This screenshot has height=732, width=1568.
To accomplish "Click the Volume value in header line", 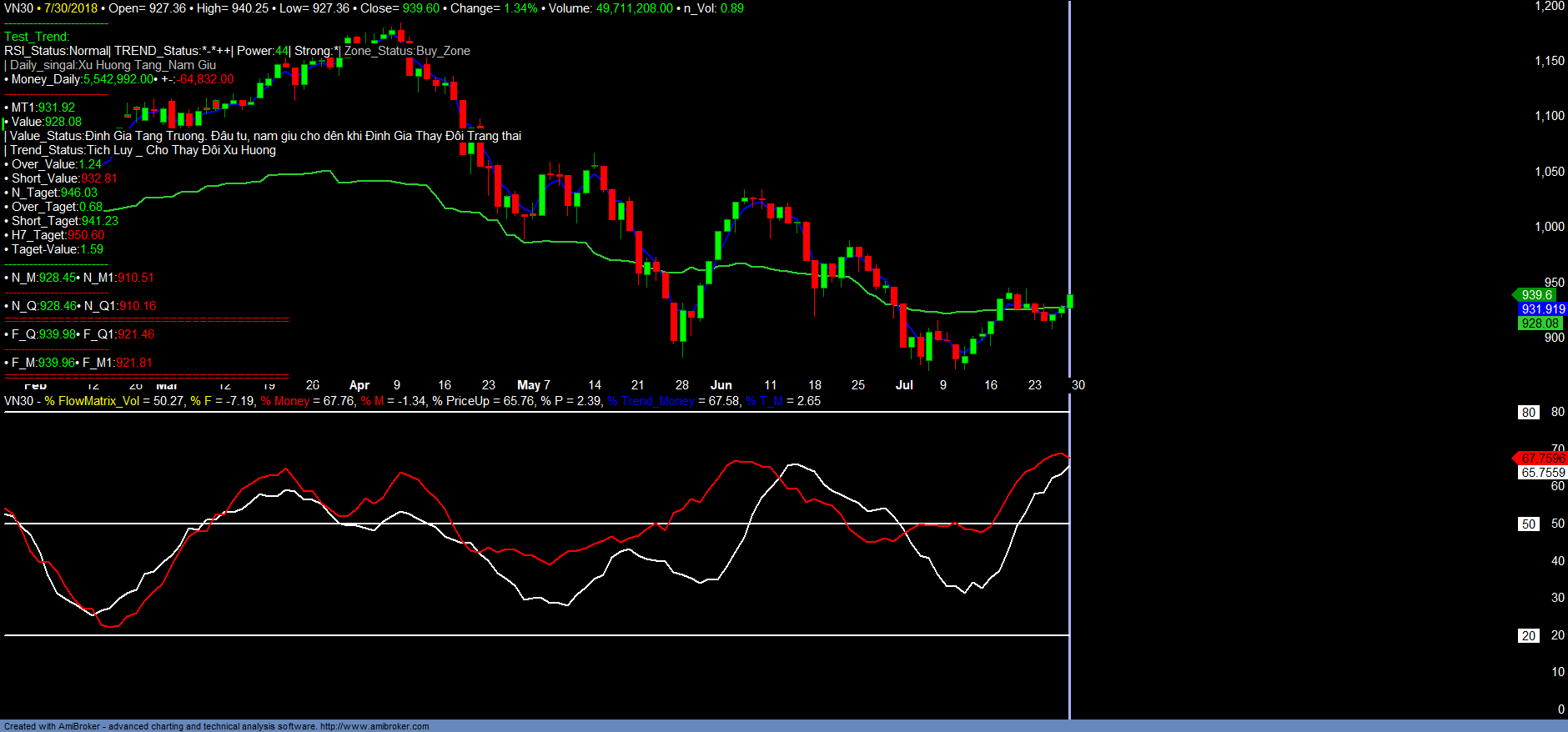I will (634, 8).
